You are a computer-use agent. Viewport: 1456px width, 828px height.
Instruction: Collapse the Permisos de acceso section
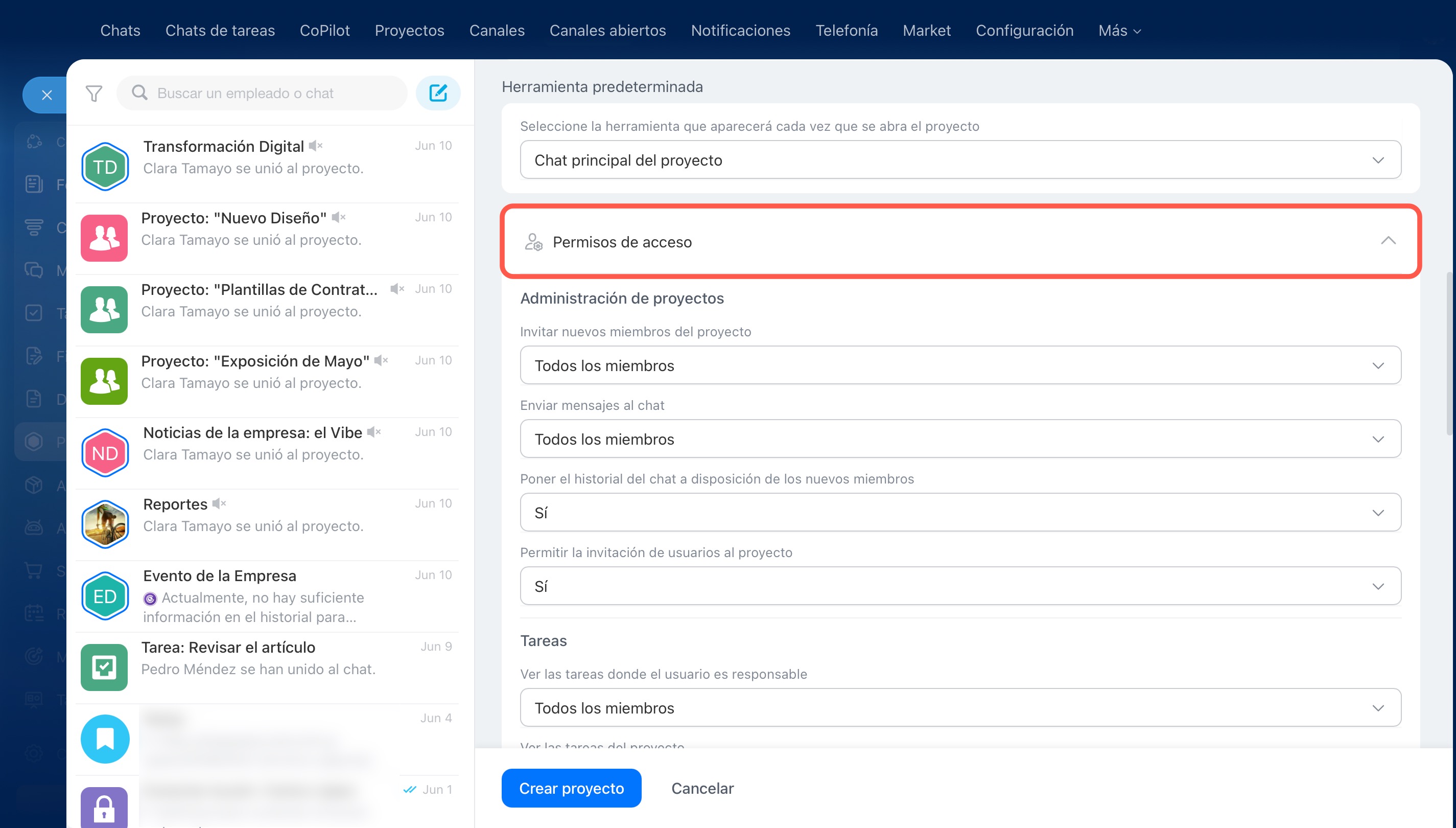1388,241
